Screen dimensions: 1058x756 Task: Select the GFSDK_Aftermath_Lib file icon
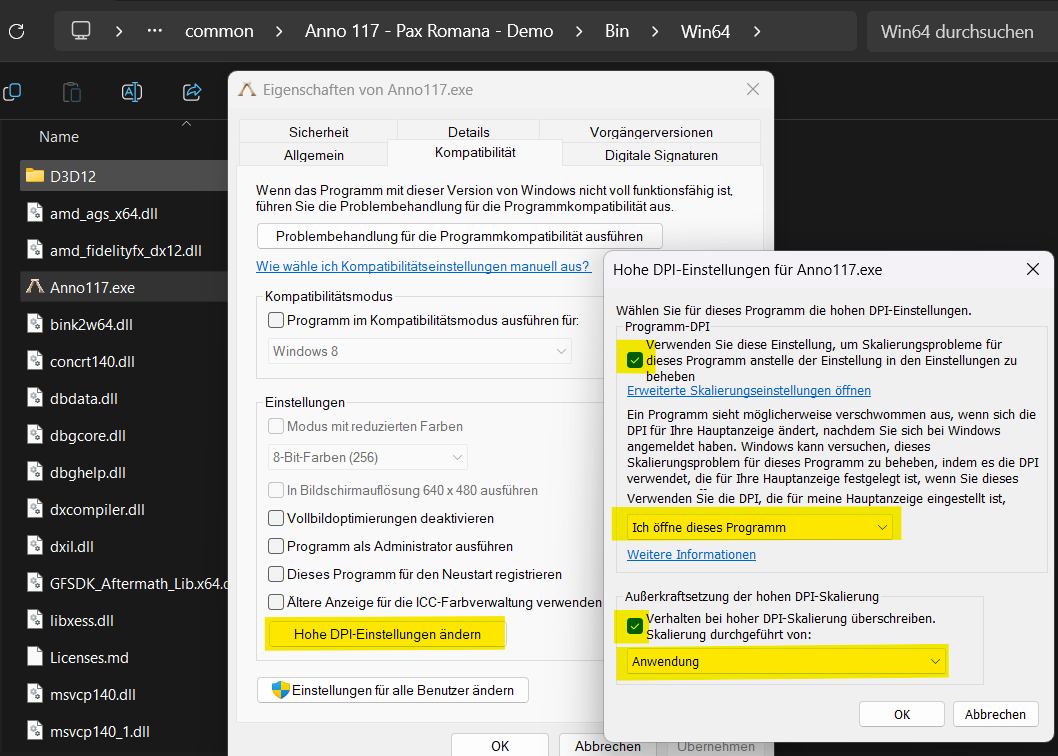click(x=34, y=583)
